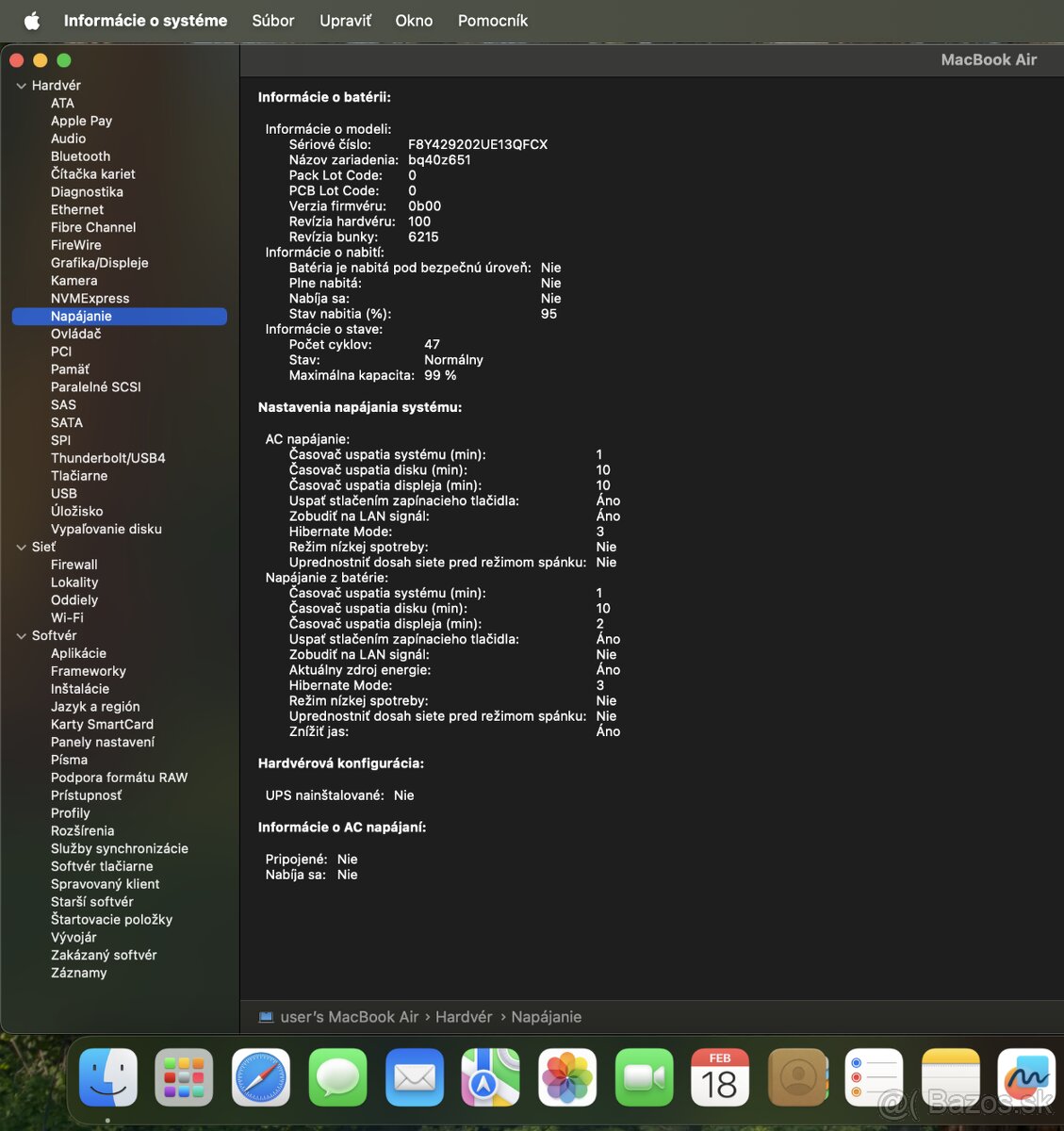Collapse the Hardvér section
The width and height of the screenshot is (1064, 1131).
pyautogui.click(x=22, y=86)
